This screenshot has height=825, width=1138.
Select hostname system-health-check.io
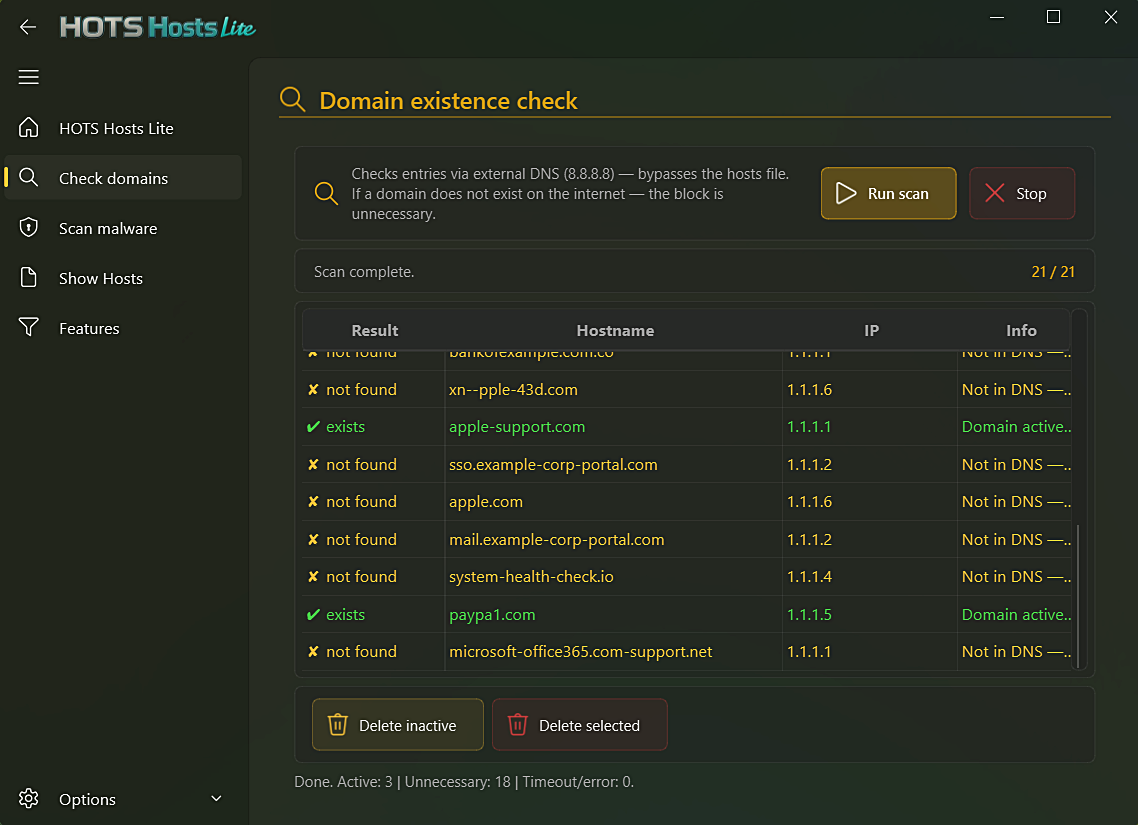pos(531,577)
